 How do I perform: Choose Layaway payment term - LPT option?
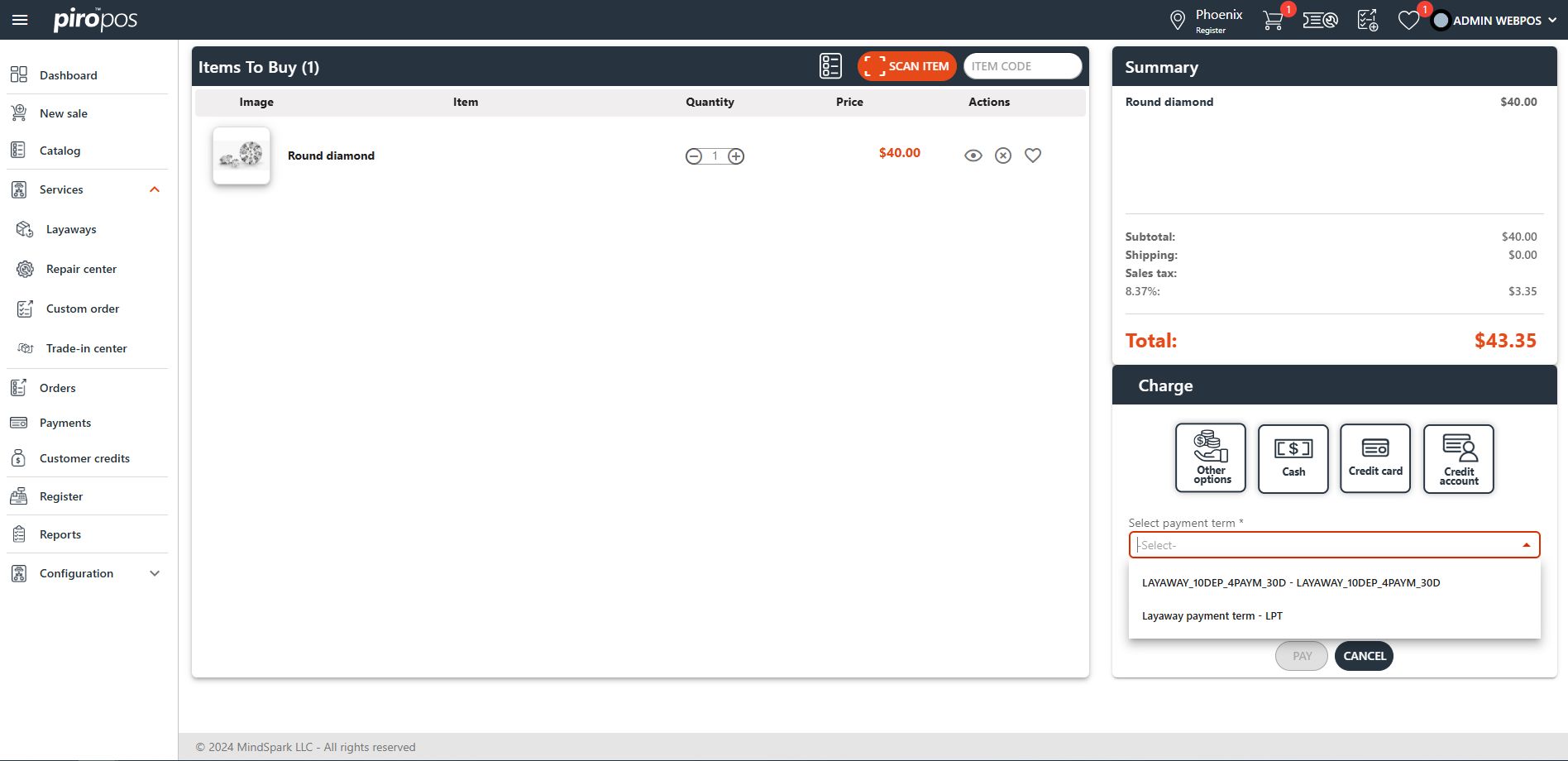pos(1212,615)
